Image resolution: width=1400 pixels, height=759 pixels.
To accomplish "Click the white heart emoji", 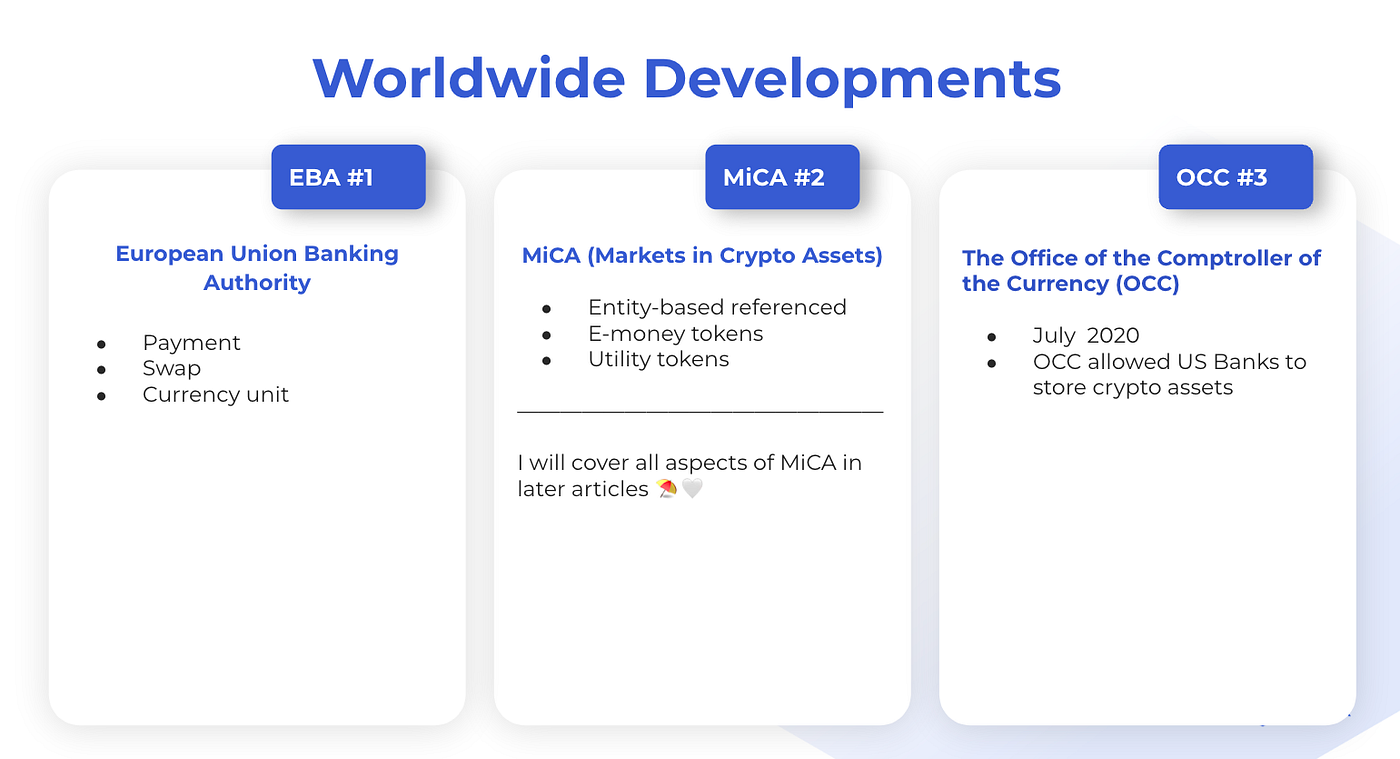I will coord(692,489).
